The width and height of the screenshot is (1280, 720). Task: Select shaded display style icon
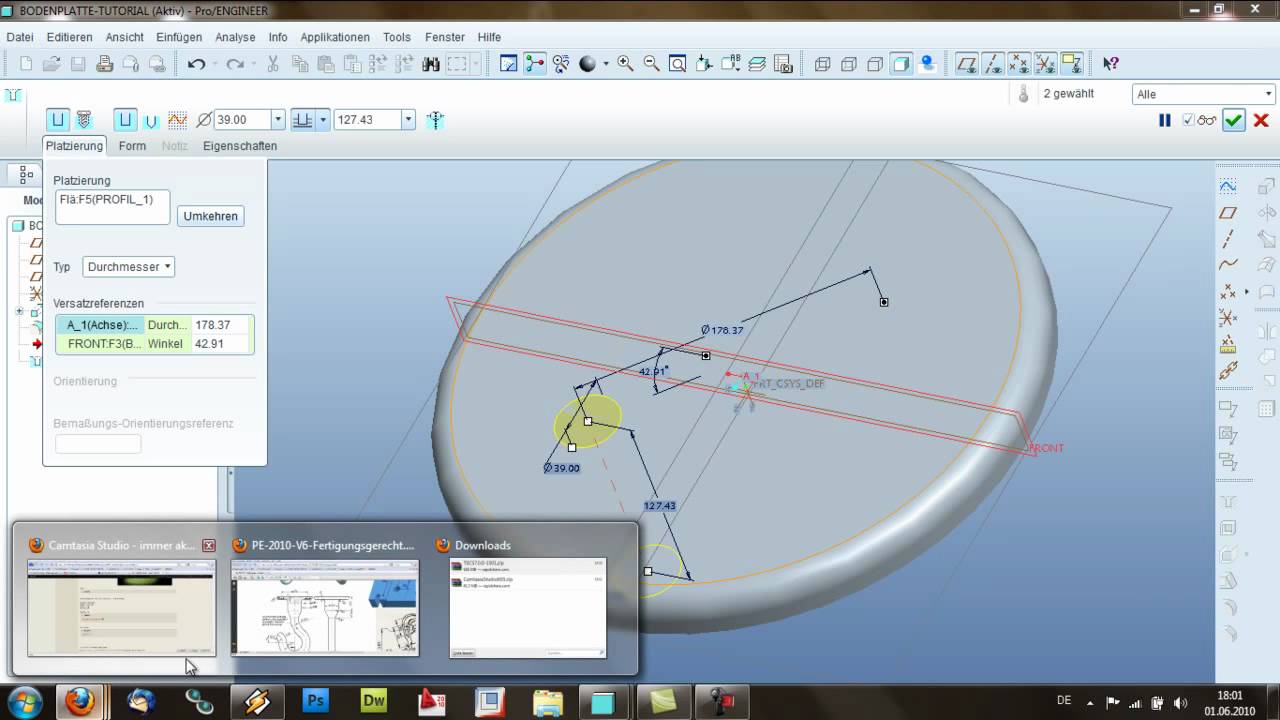pyautogui.click(x=901, y=64)
